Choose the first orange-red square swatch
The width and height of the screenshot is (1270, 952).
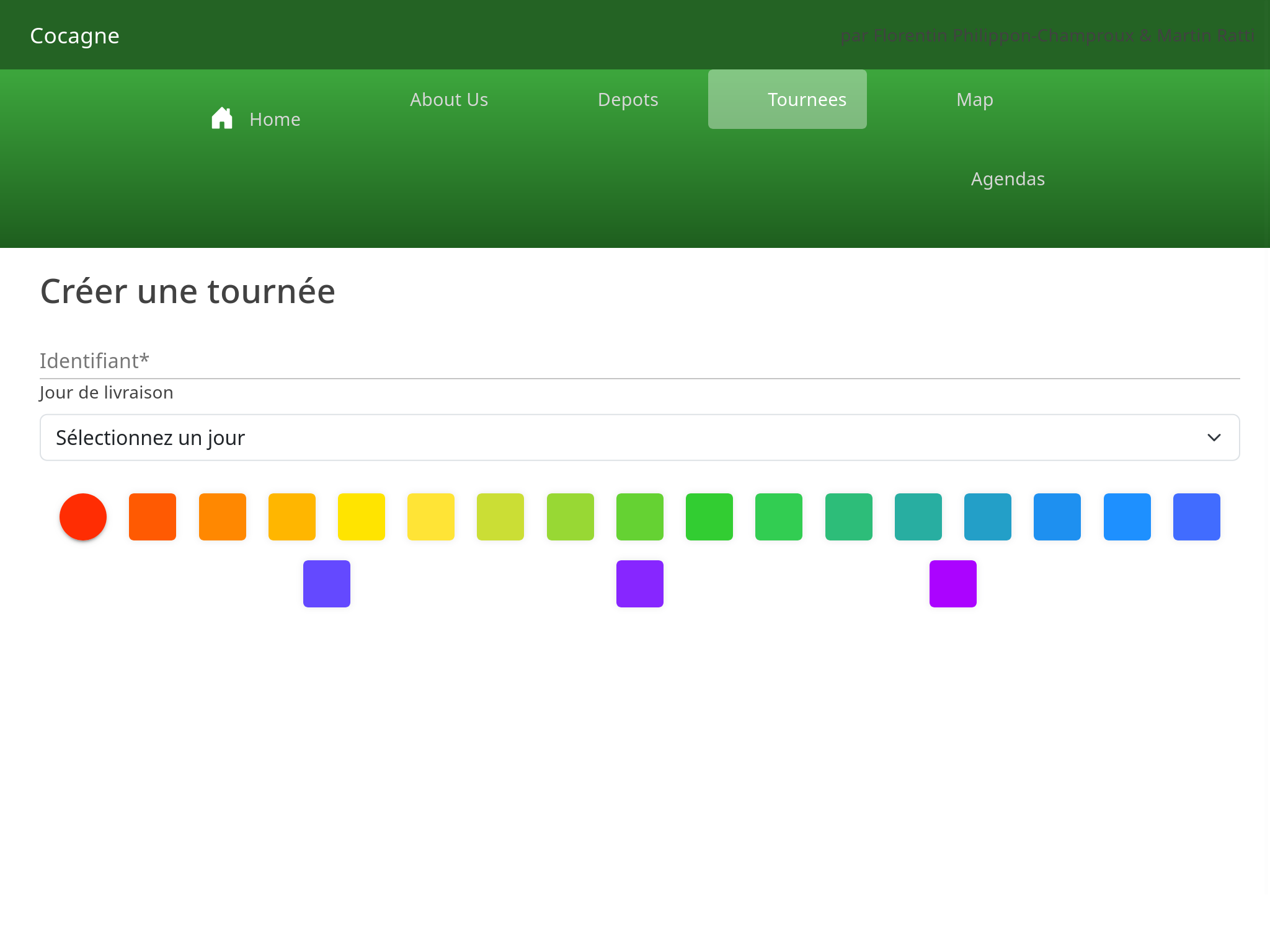[x=153, y=517]
